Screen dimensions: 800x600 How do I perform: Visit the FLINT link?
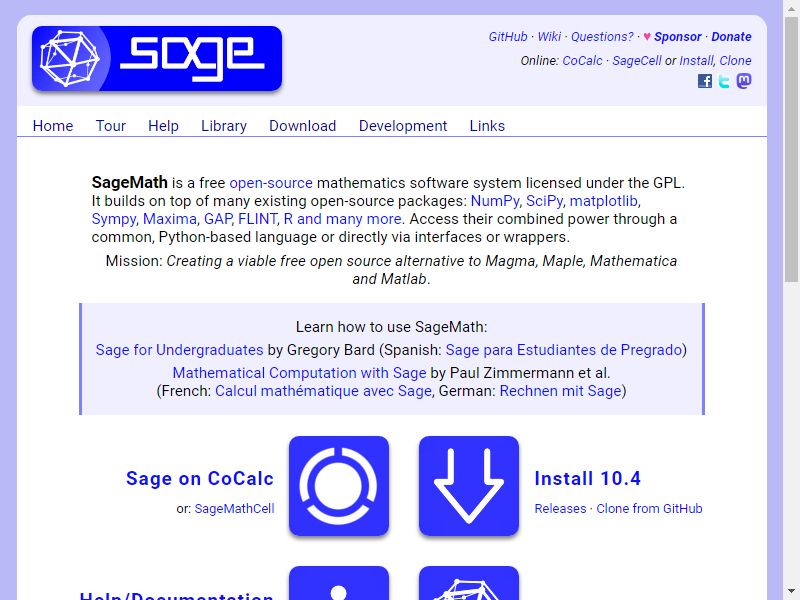point(258,219)
